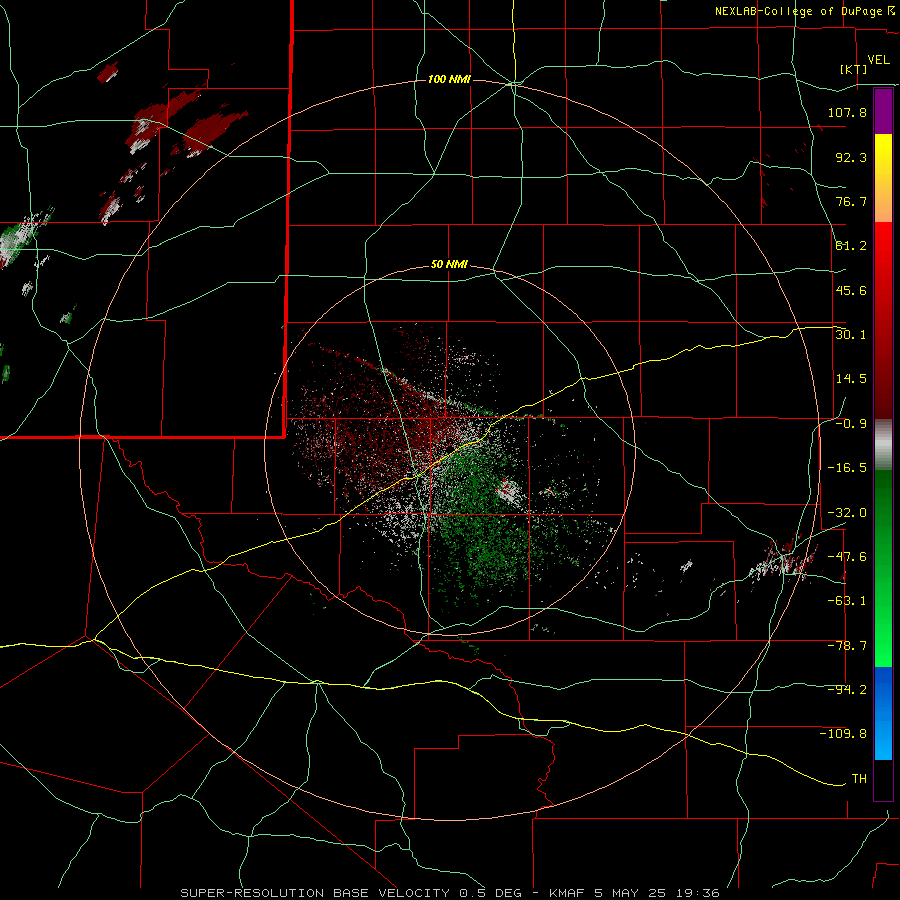Viewport: 900px width, 900px height.
Task: Click the 100 NMI range ring label
Action: click(449, 79)
